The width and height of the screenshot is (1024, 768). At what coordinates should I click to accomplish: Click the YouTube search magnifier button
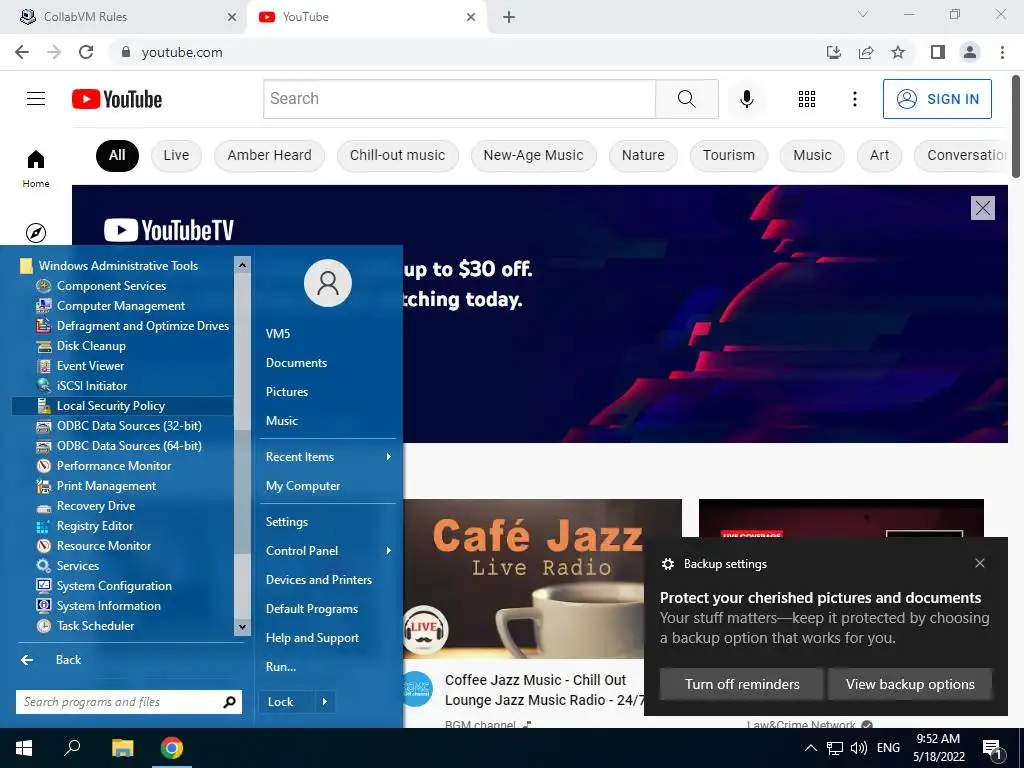(x=686, y=99)
